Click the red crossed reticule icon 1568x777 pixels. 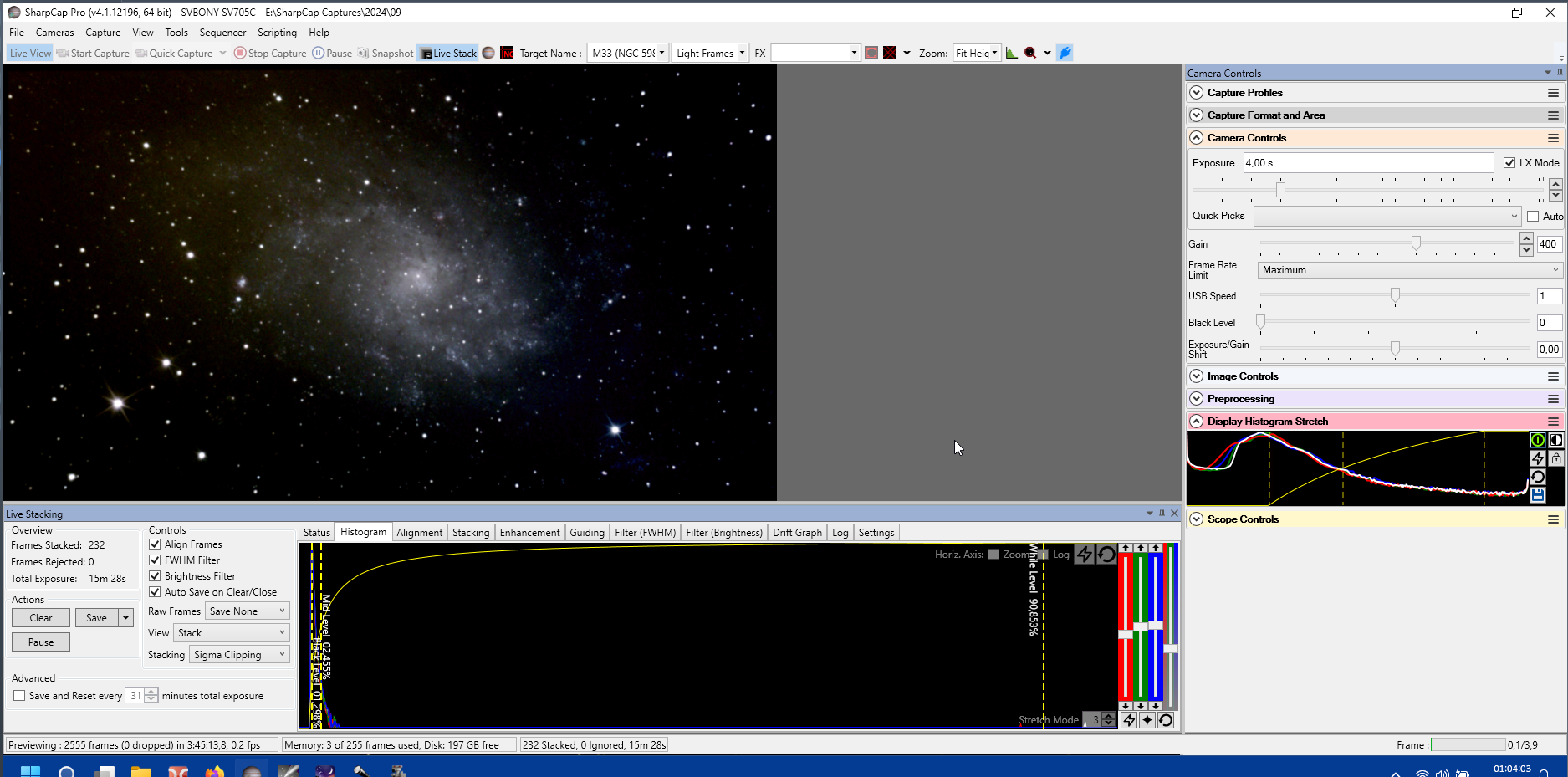pyautogui.click(x=890, y=53)
